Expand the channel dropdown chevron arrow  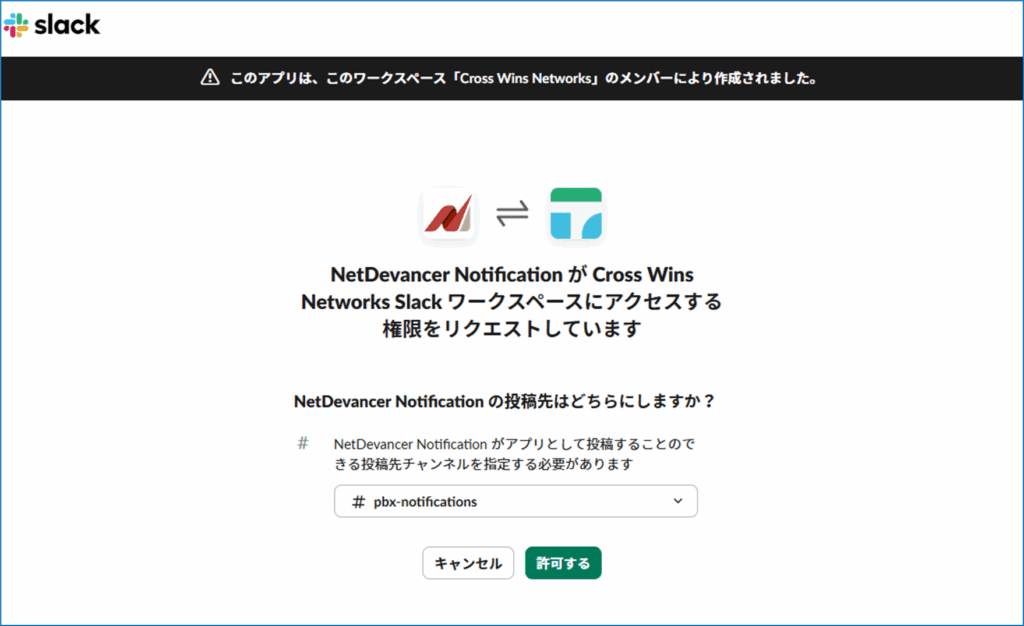click(x=678, y=501)
